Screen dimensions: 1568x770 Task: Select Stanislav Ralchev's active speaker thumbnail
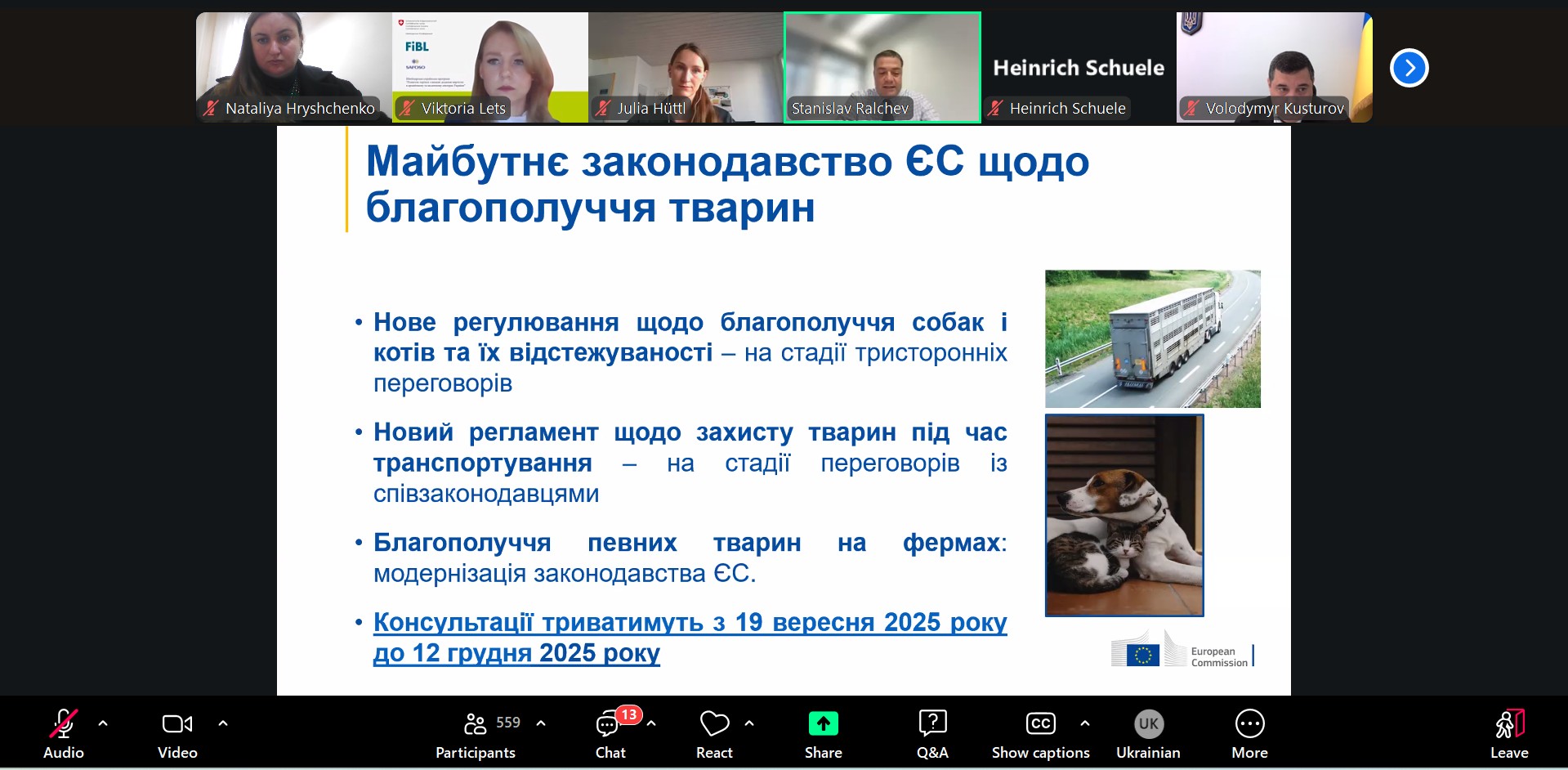point(882,67)
